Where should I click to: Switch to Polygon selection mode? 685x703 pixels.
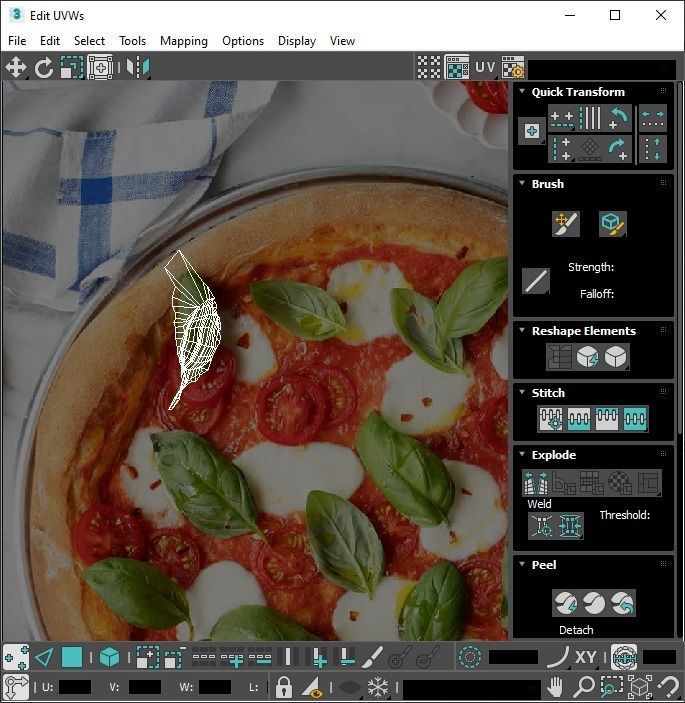pos(72,657)
